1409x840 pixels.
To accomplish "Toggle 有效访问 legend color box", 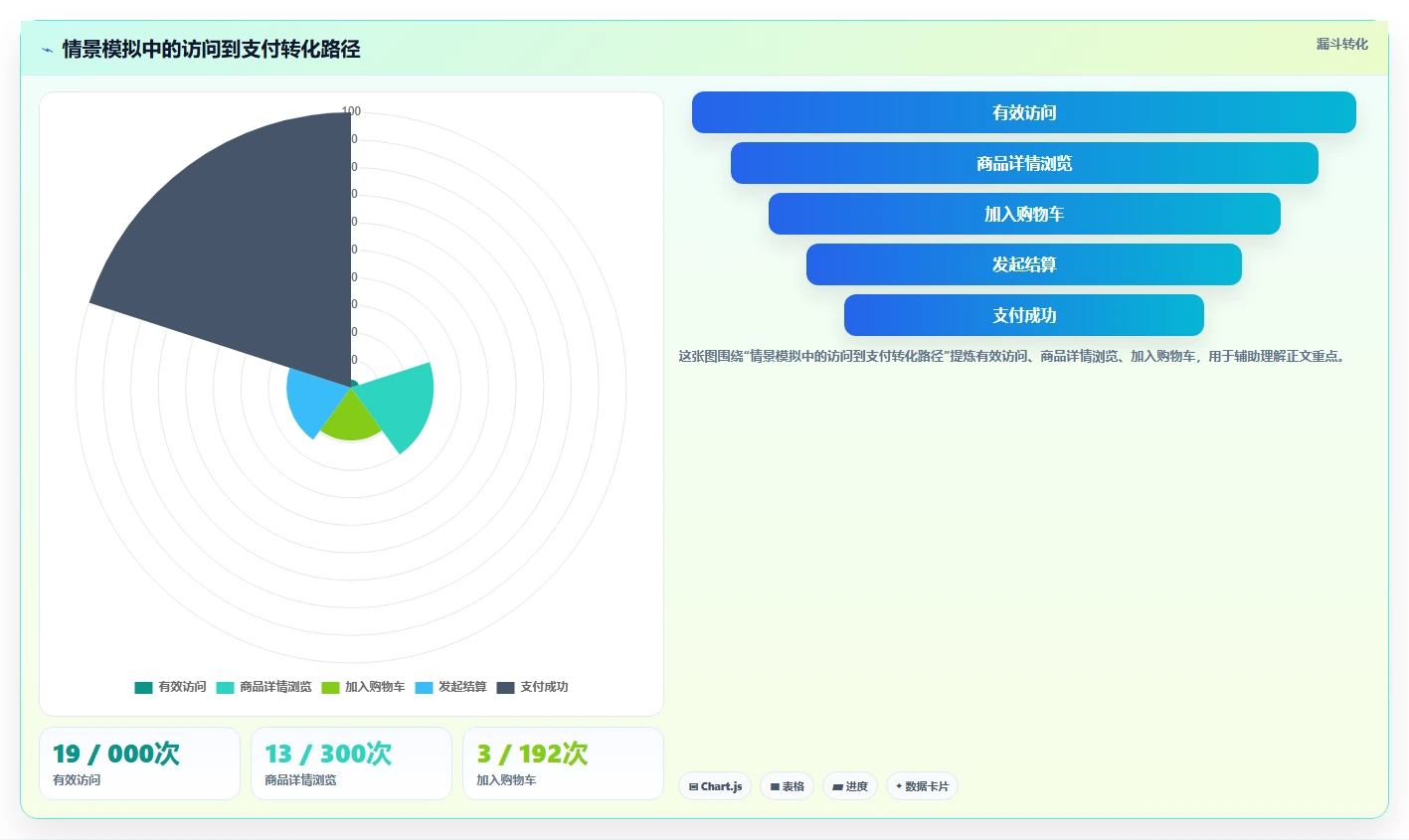I will click(143, 687).
